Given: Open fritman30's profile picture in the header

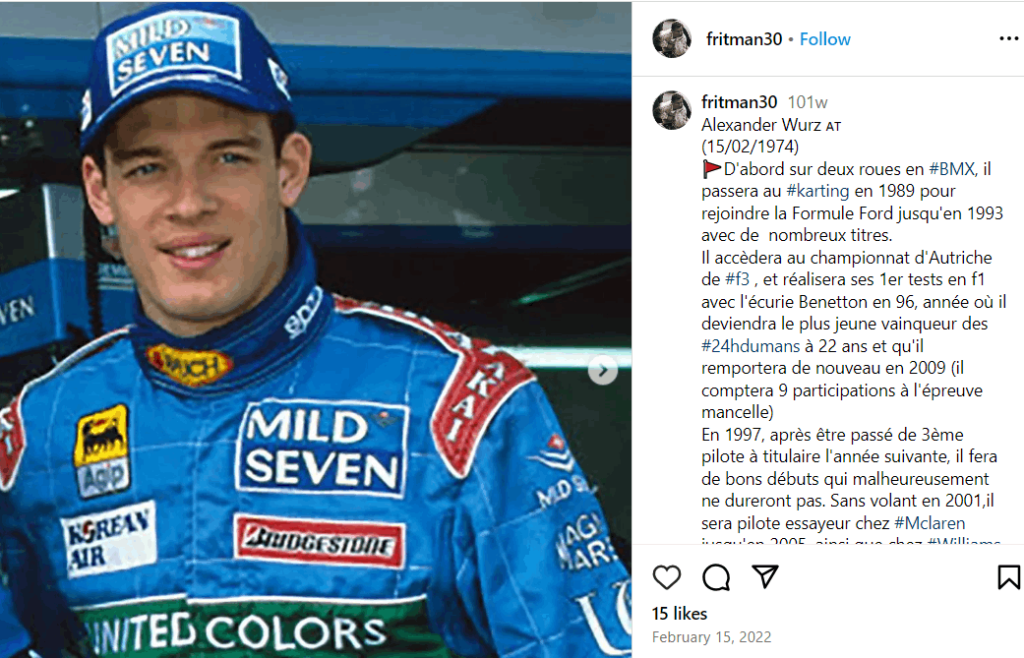Looking at the screenshot, I should 673,38.
